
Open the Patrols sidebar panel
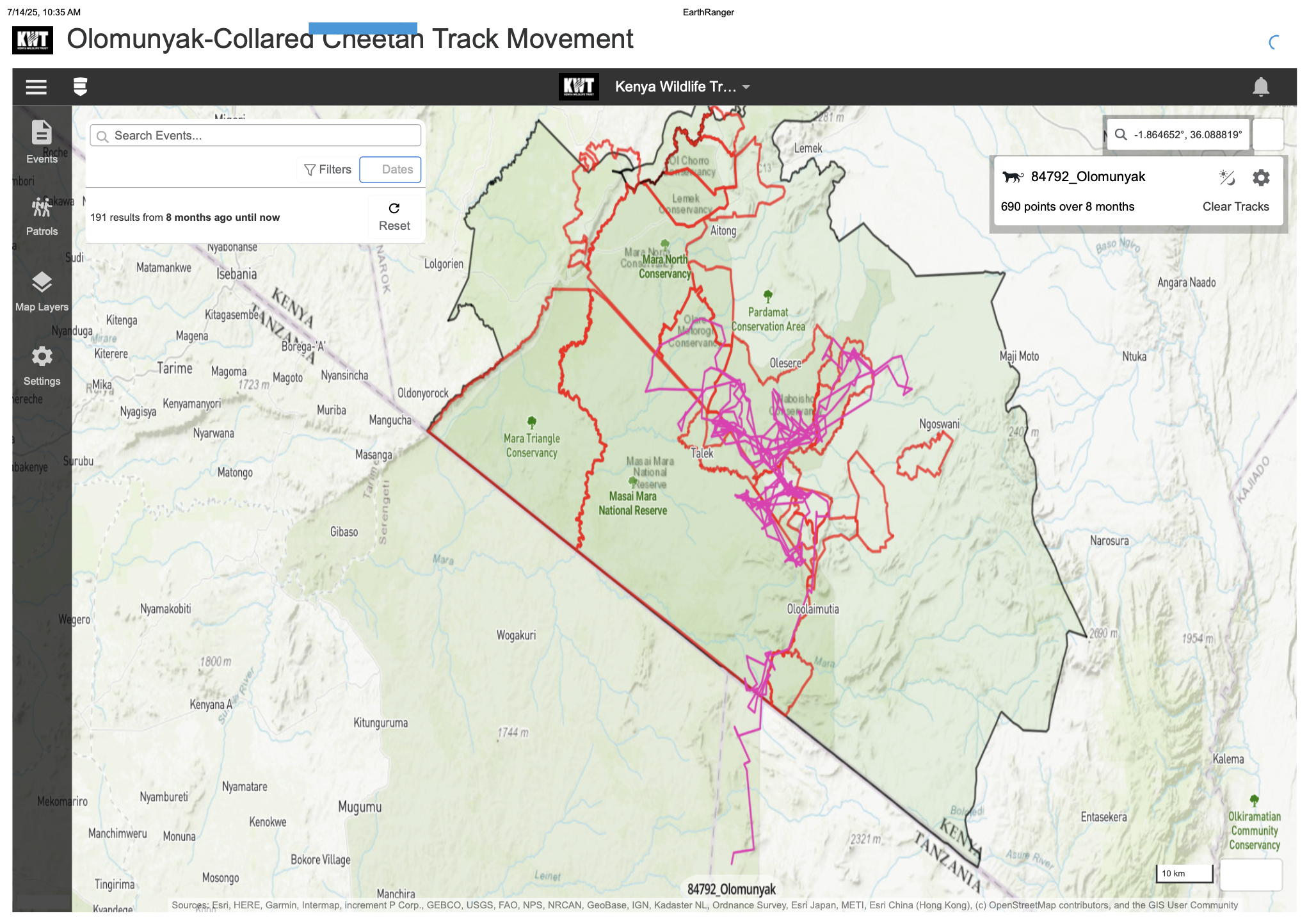coord(42,216)
